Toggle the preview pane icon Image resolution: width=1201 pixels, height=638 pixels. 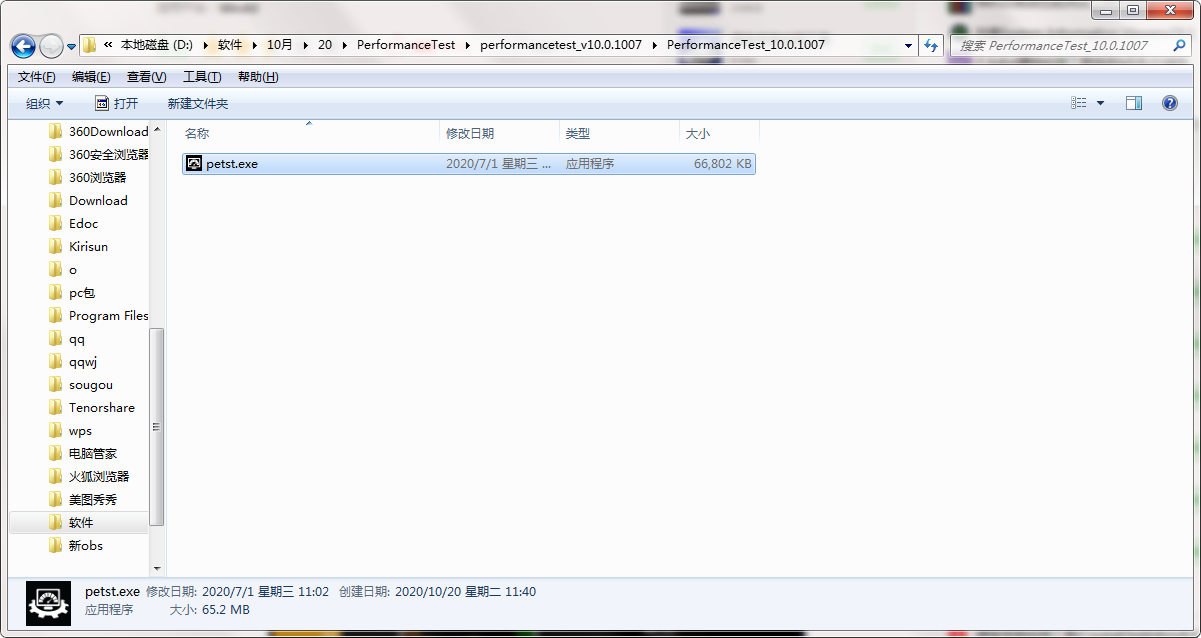tap(1134, 103)
